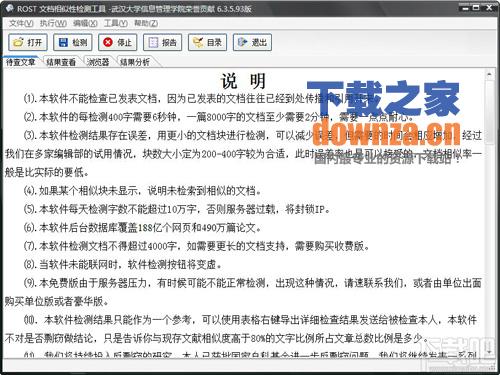Open the 帮助(Z) menu
Viewport: 500px width, 375px height.
[146, 23]
